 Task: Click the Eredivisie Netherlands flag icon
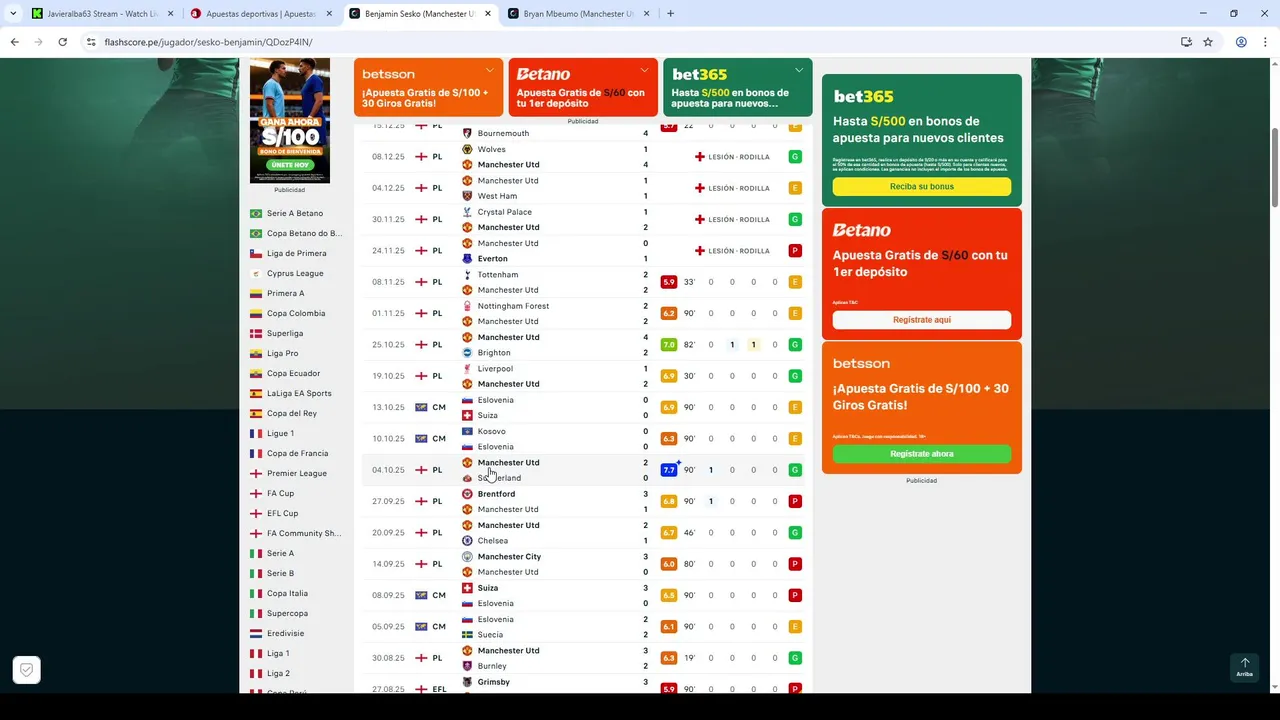pos(256,633)
